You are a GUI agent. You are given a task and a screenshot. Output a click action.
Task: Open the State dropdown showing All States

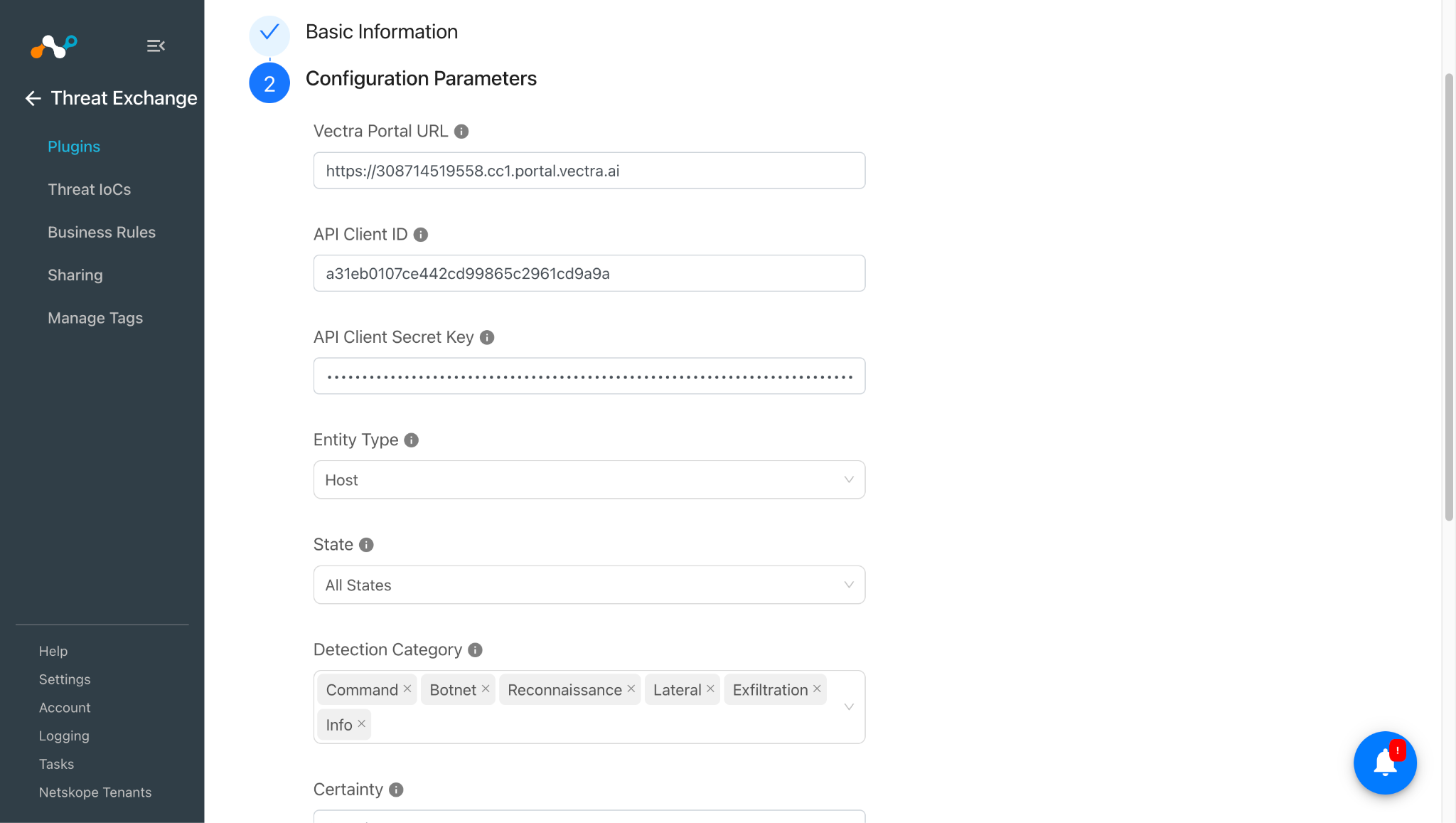pyautogui.click(x=589, y=585)
